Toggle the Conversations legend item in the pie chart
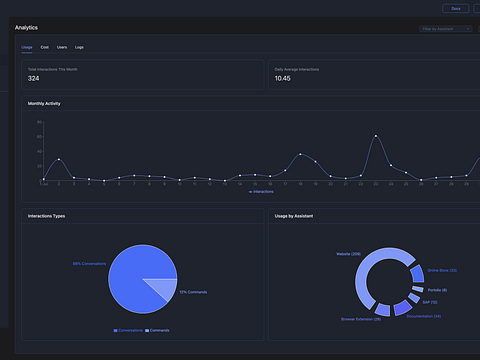This screenshot has height=360, width=480. (128, 330)
